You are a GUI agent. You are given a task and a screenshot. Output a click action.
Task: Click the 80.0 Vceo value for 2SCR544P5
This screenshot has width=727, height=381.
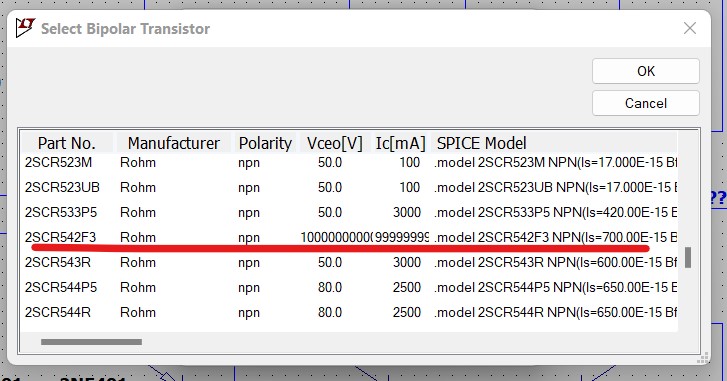pyautogui.click(x=330, y=287)
